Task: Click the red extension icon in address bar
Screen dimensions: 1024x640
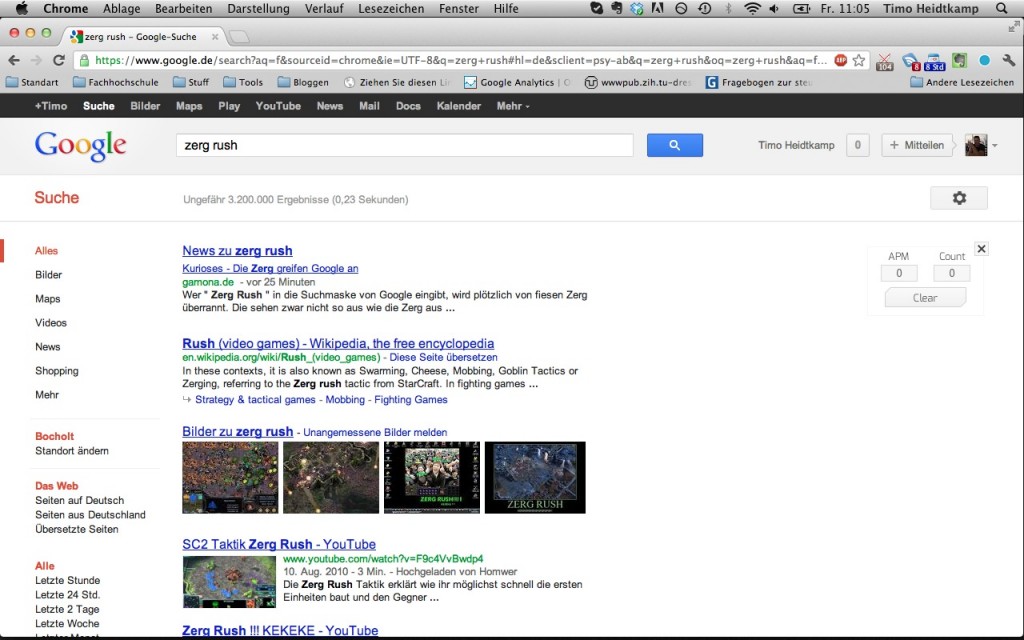Action: [840, 61]
